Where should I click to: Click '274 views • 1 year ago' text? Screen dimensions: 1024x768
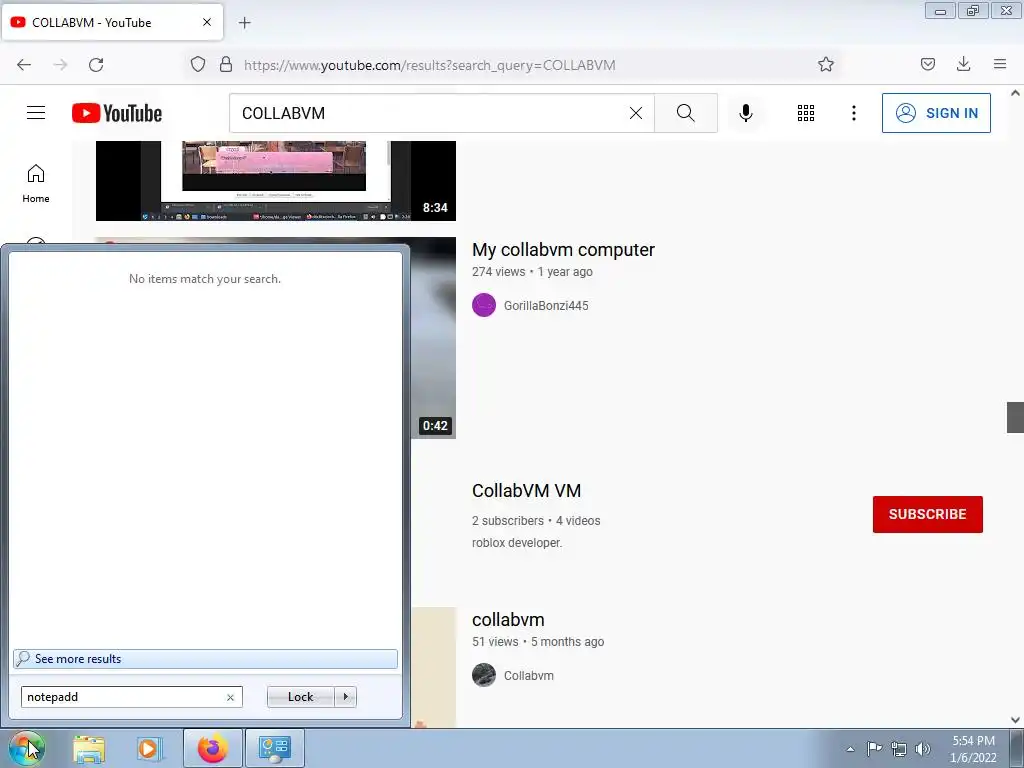point(532,272)
